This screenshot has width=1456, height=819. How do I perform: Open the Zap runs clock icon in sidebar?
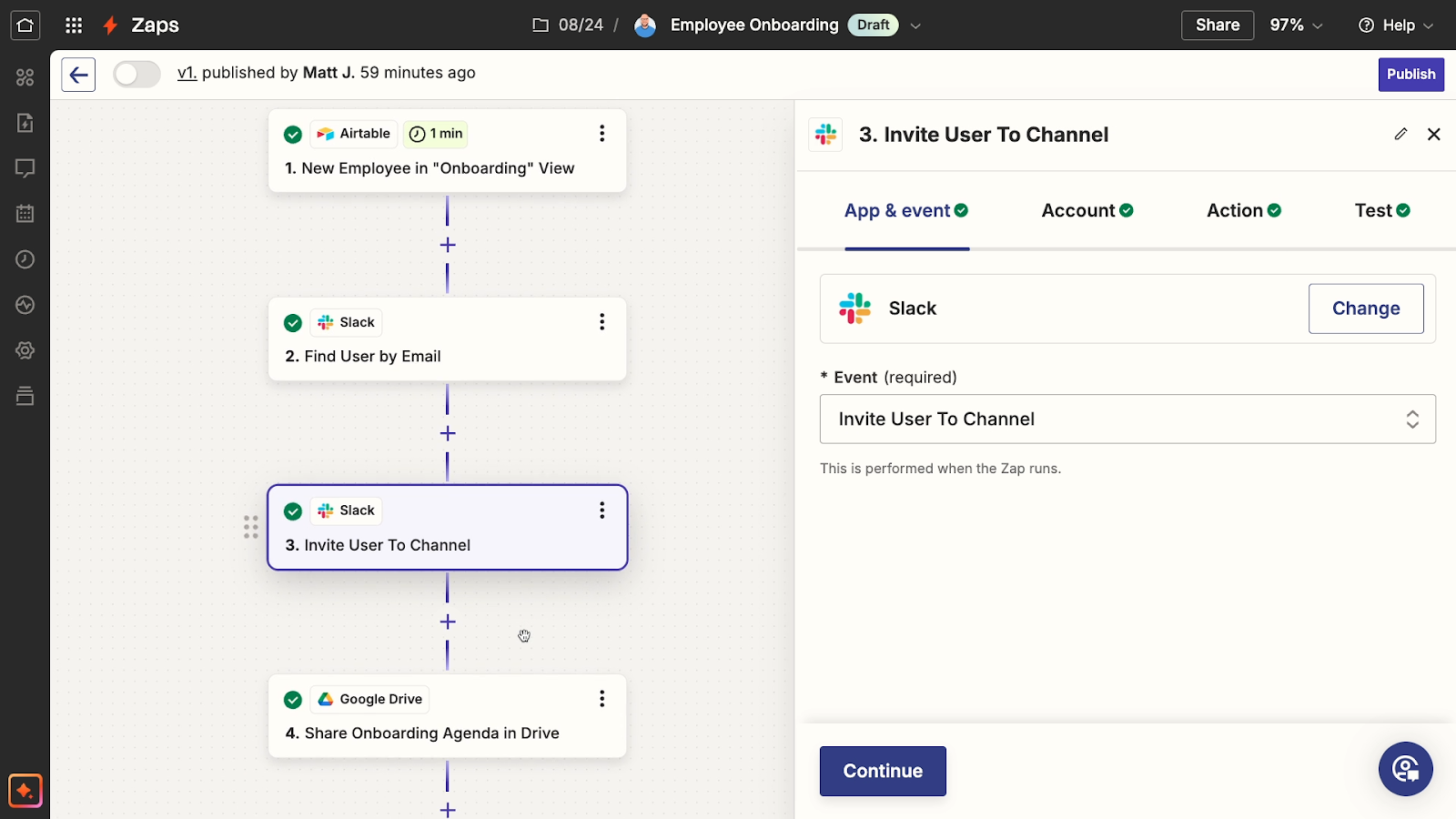pos(25,259)
